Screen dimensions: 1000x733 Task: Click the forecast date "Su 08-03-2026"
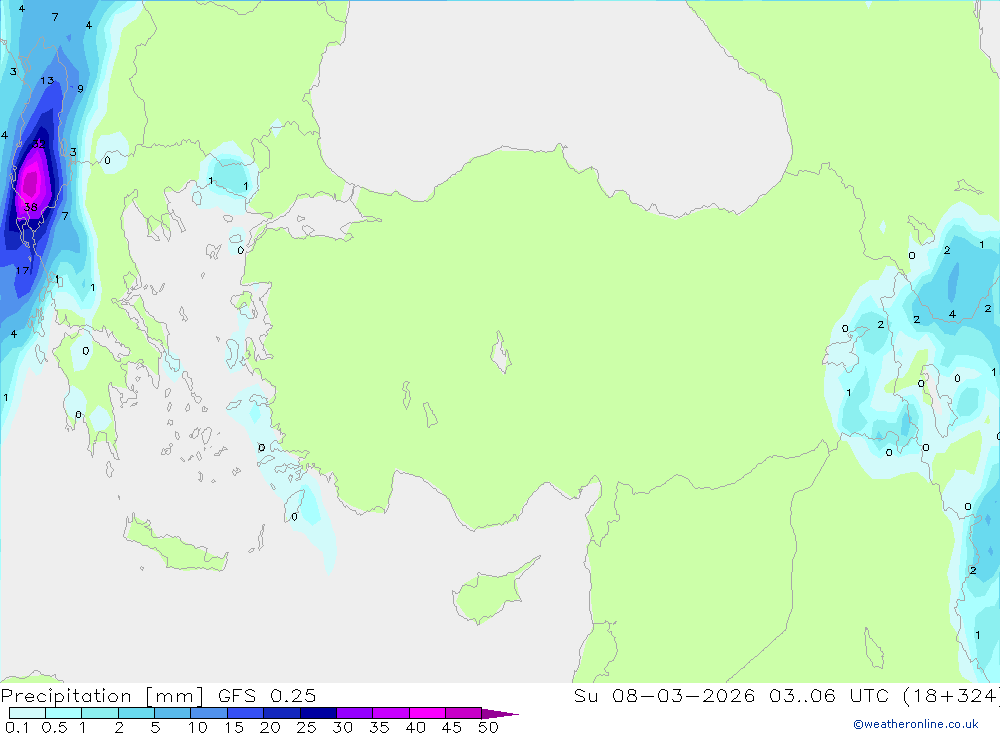pos(664,696)
